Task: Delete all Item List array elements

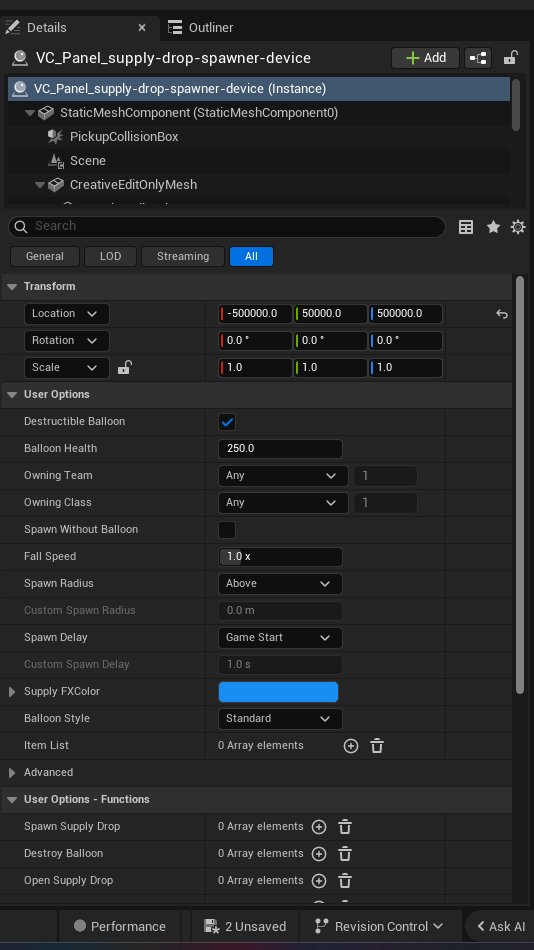Action: click(x=376, y=746)
